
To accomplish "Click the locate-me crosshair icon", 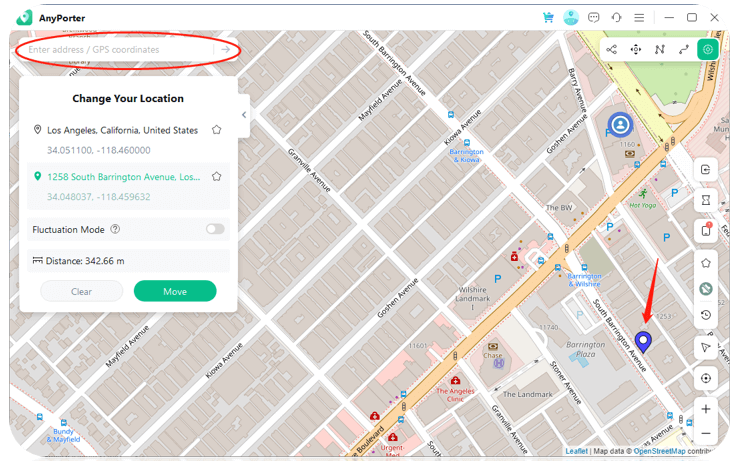I will click(706, 378).
